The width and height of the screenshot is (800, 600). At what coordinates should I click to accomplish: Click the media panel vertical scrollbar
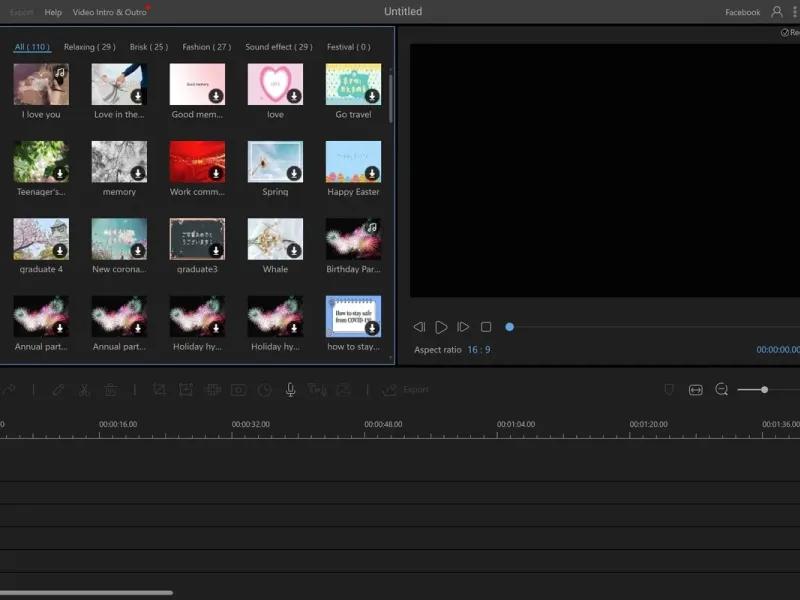point(391,99)
